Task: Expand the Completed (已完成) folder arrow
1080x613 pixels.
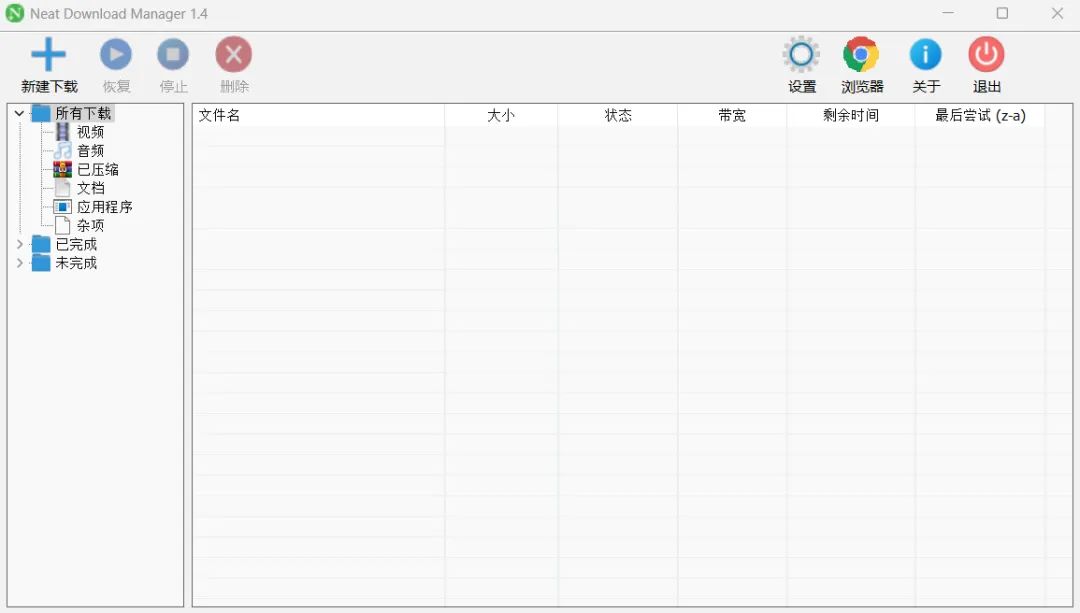Action: tap(19, 244)
